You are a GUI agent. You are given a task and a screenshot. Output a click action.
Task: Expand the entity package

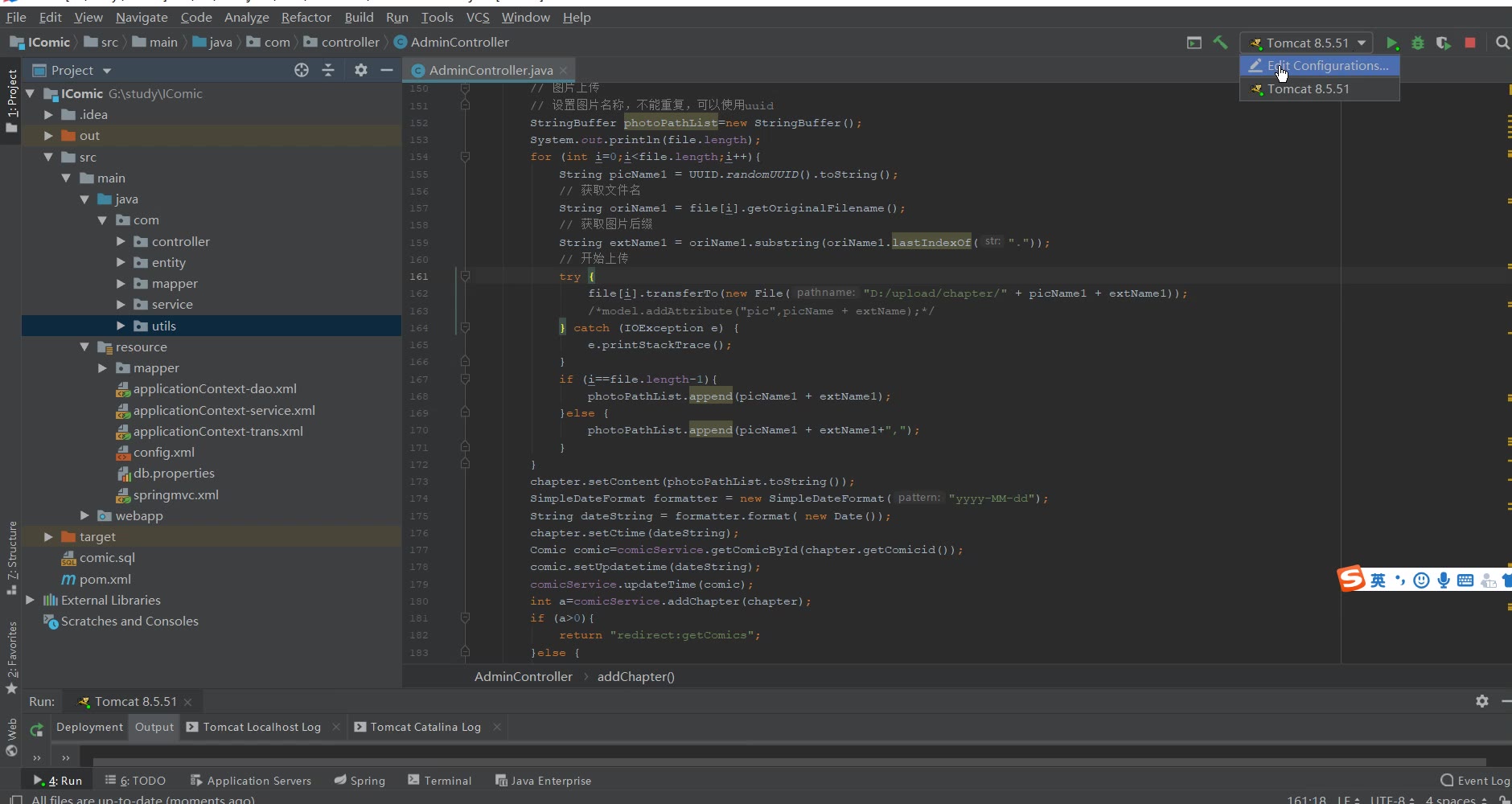[x=121, y=262]
